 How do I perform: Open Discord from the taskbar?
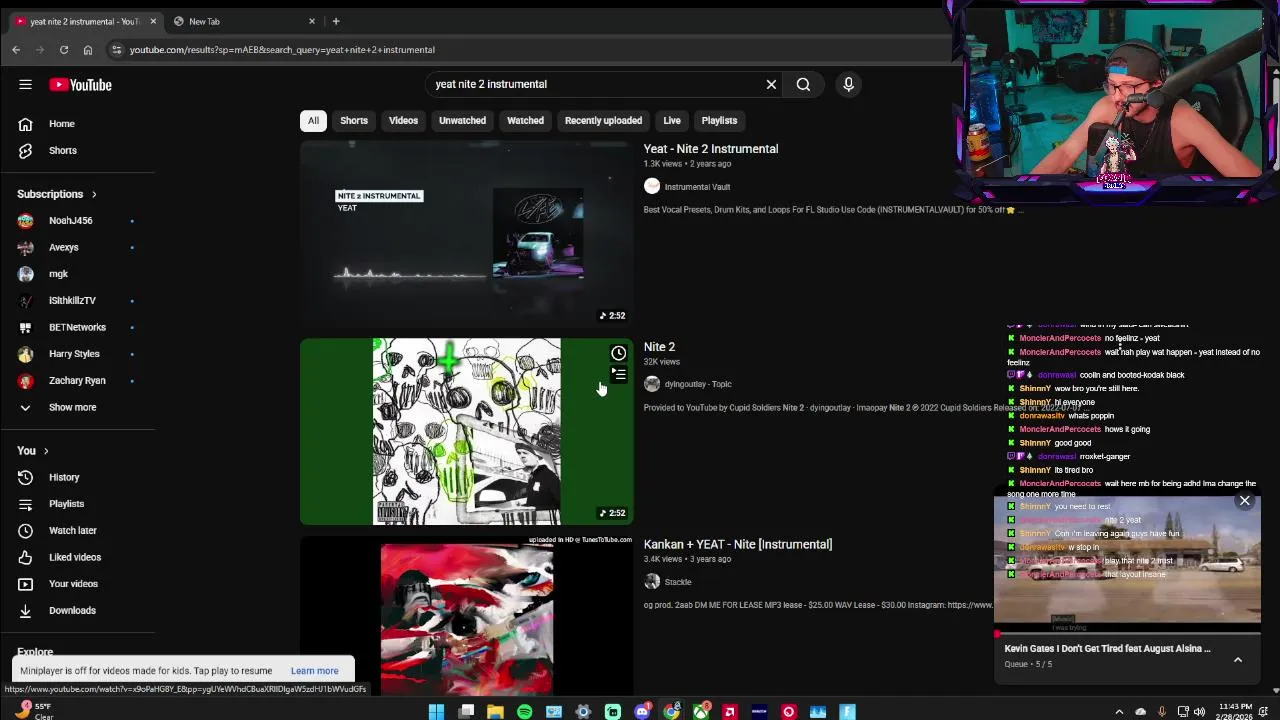tap(642, 712)
